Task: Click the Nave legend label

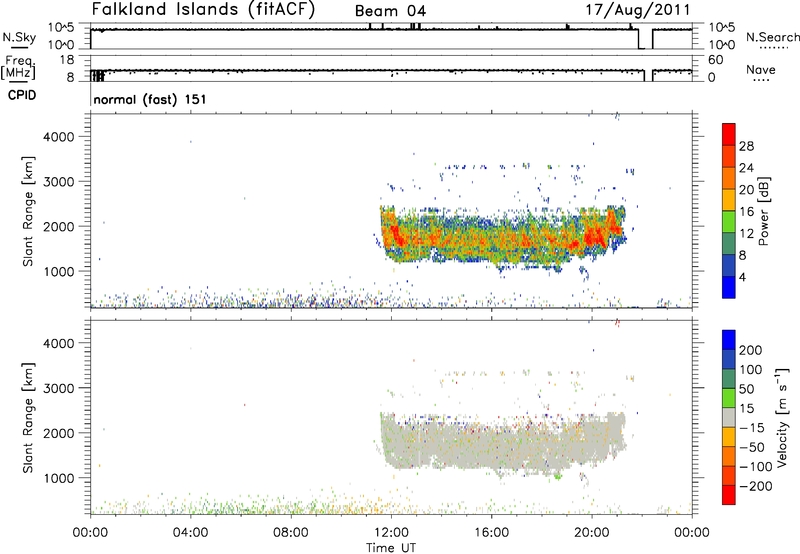Action: (761, 70)
